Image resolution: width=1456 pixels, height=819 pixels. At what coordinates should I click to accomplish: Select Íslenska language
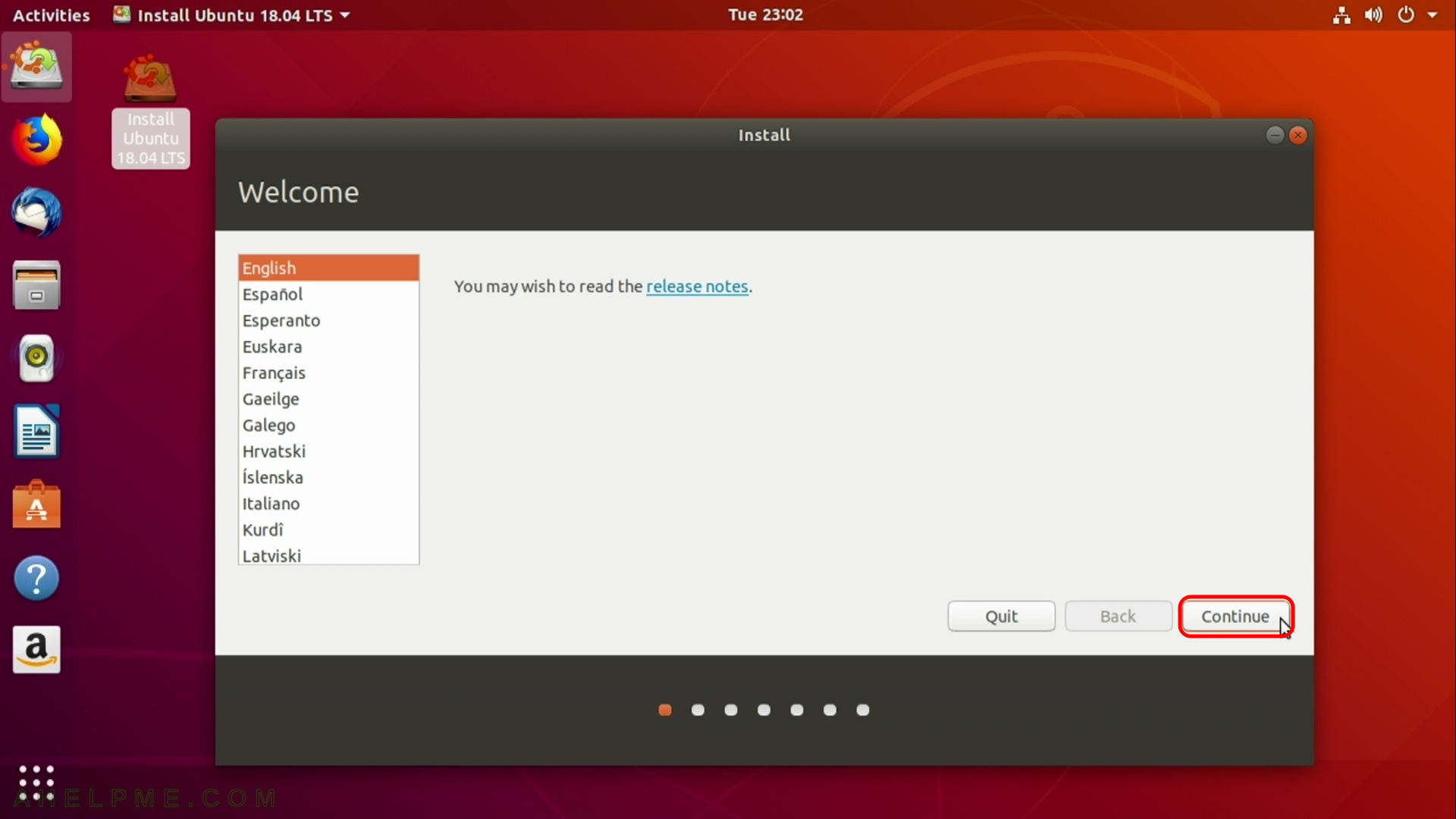[328, 478]
